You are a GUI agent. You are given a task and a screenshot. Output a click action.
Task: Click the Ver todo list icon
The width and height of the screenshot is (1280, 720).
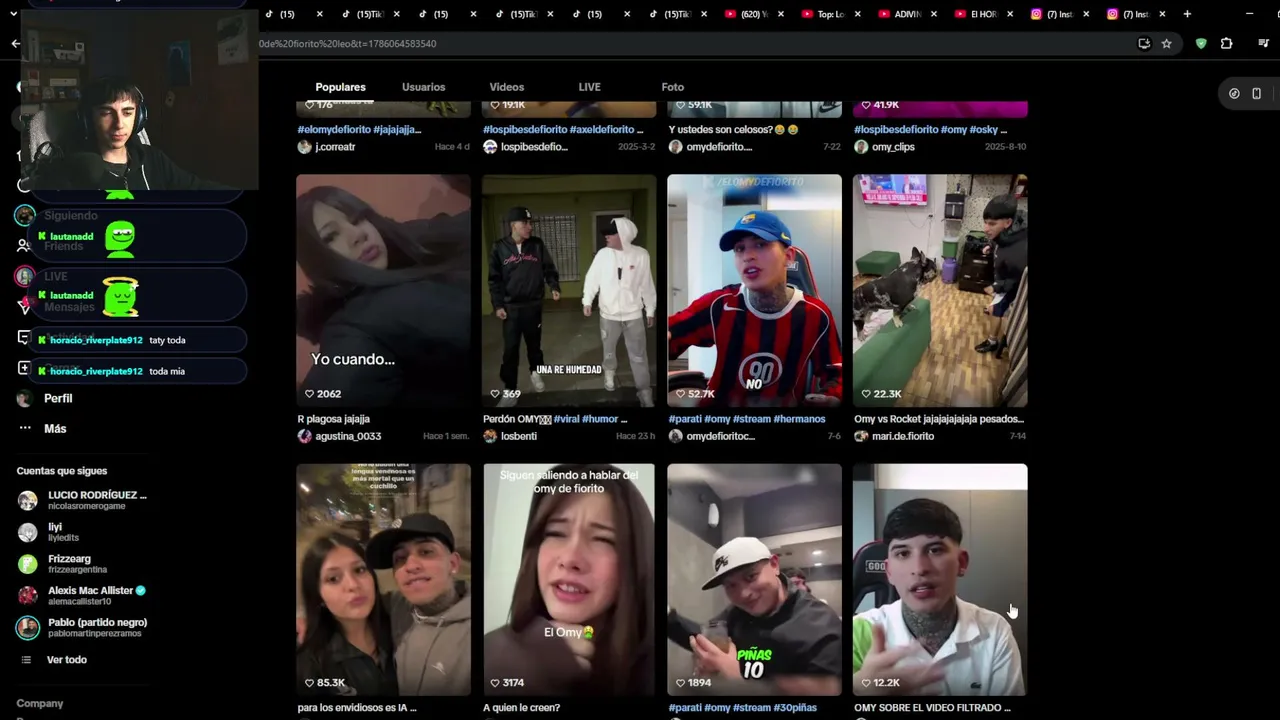[26, 660]
